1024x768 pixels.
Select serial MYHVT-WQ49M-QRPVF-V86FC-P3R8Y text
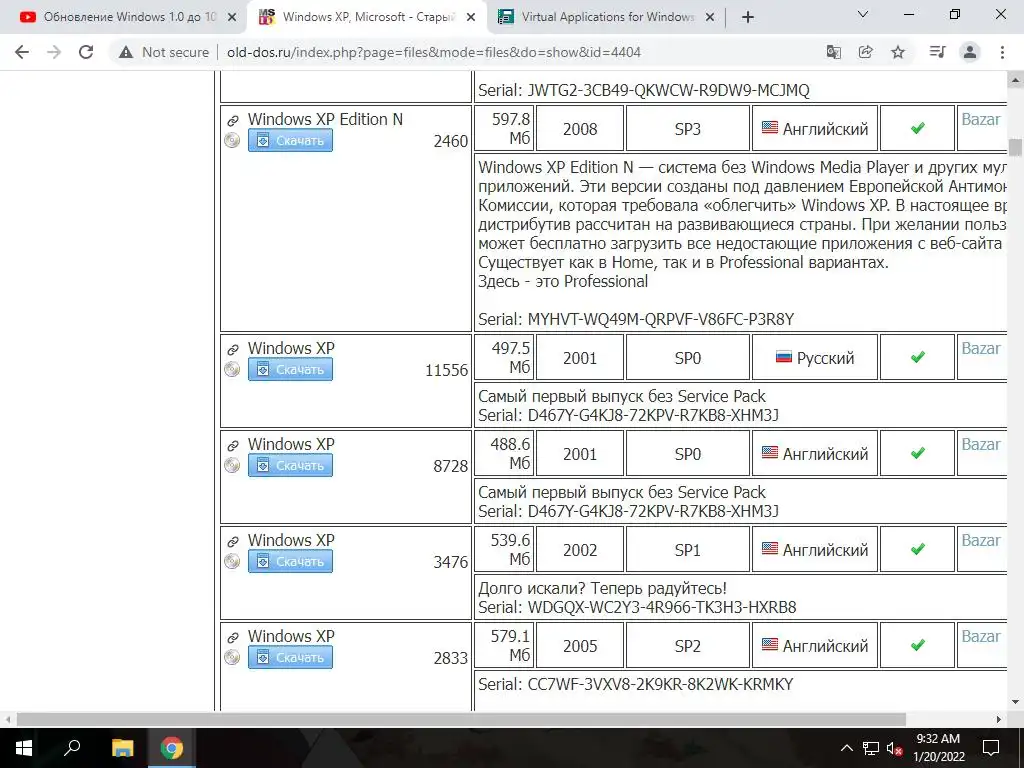click(x=660, y=319)
